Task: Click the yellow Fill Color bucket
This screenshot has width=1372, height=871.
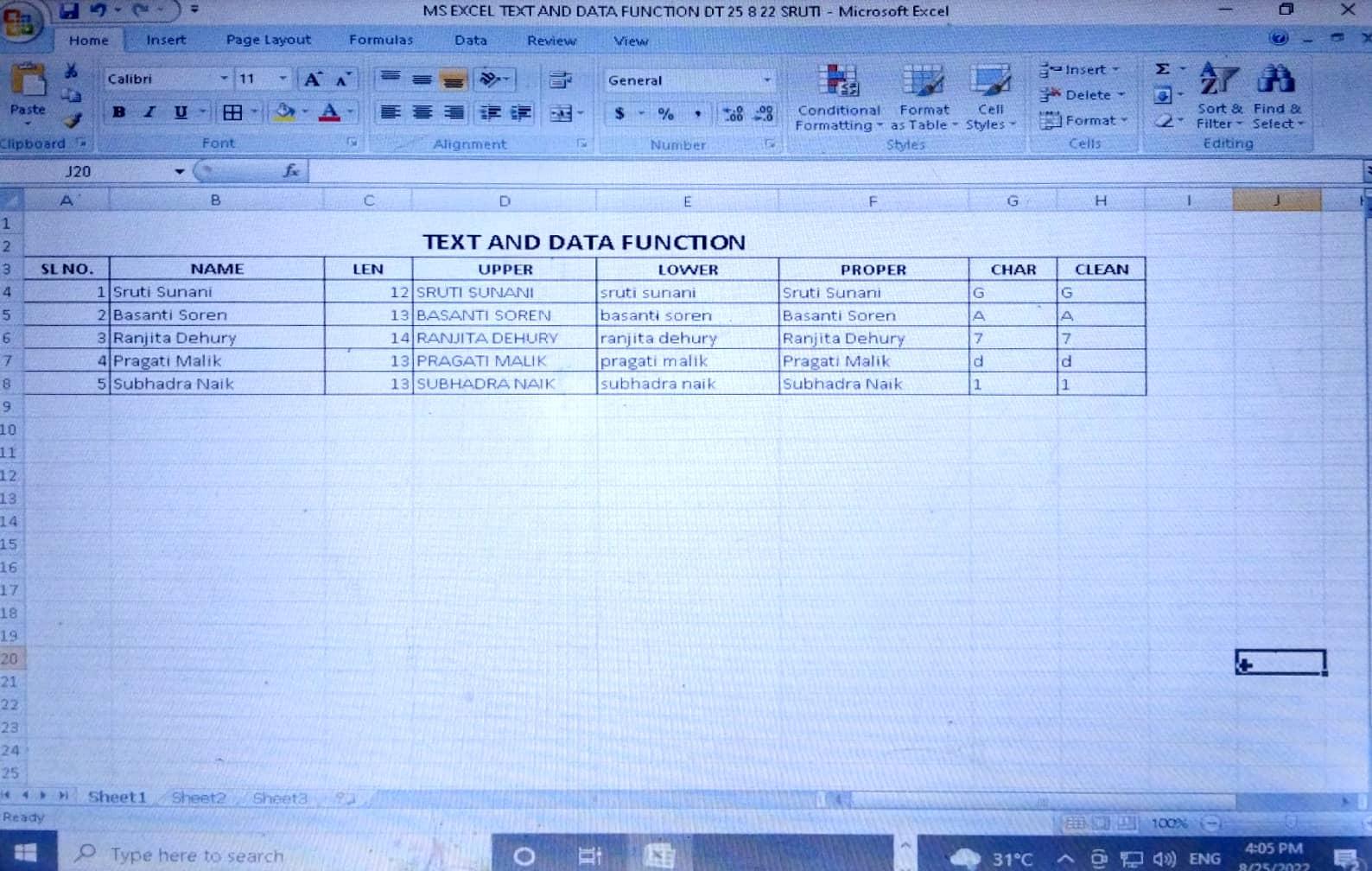Action: point(283,112)
